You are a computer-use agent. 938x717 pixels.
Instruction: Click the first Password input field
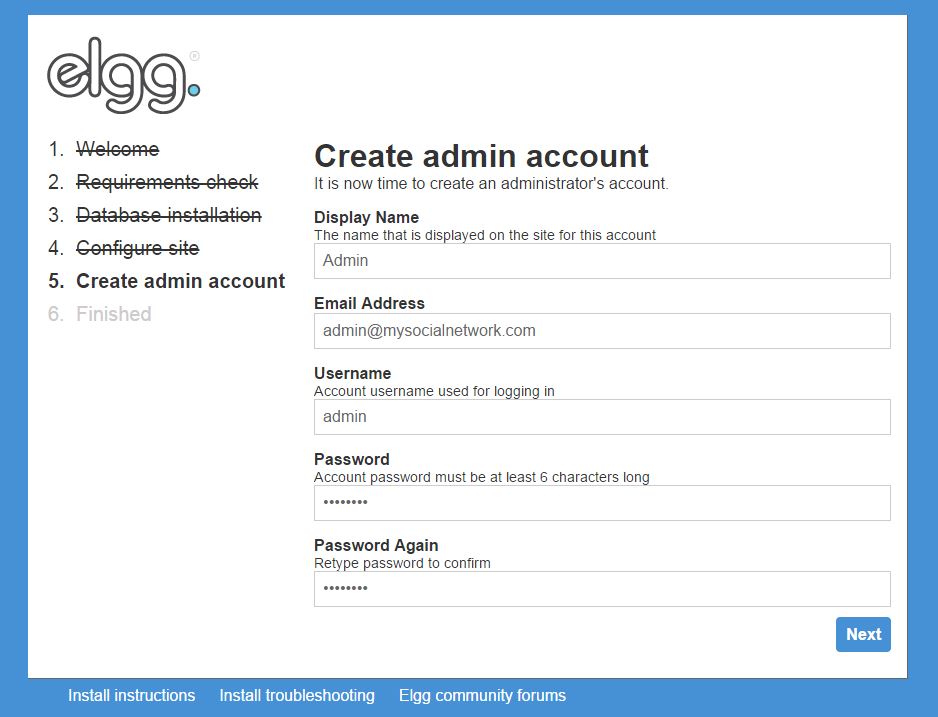601,503
